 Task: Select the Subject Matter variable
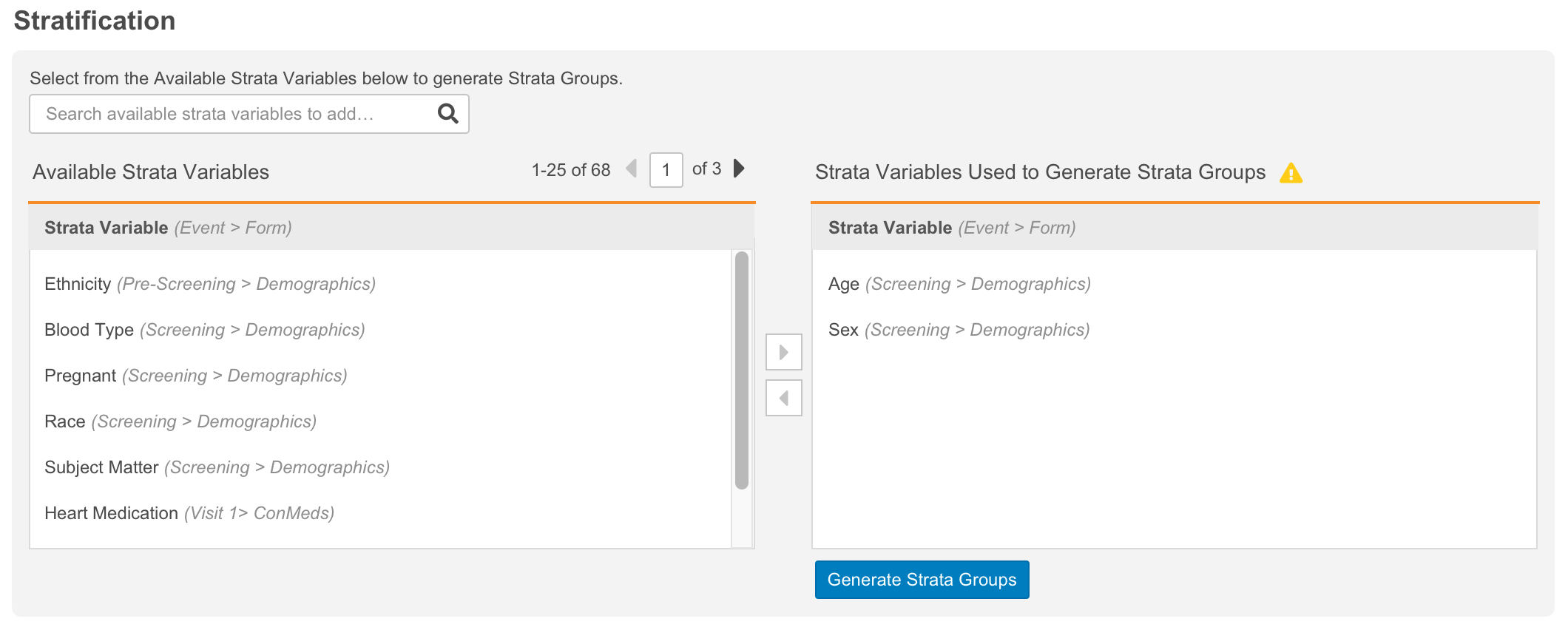pyautogui.click(x=101, y=467)
